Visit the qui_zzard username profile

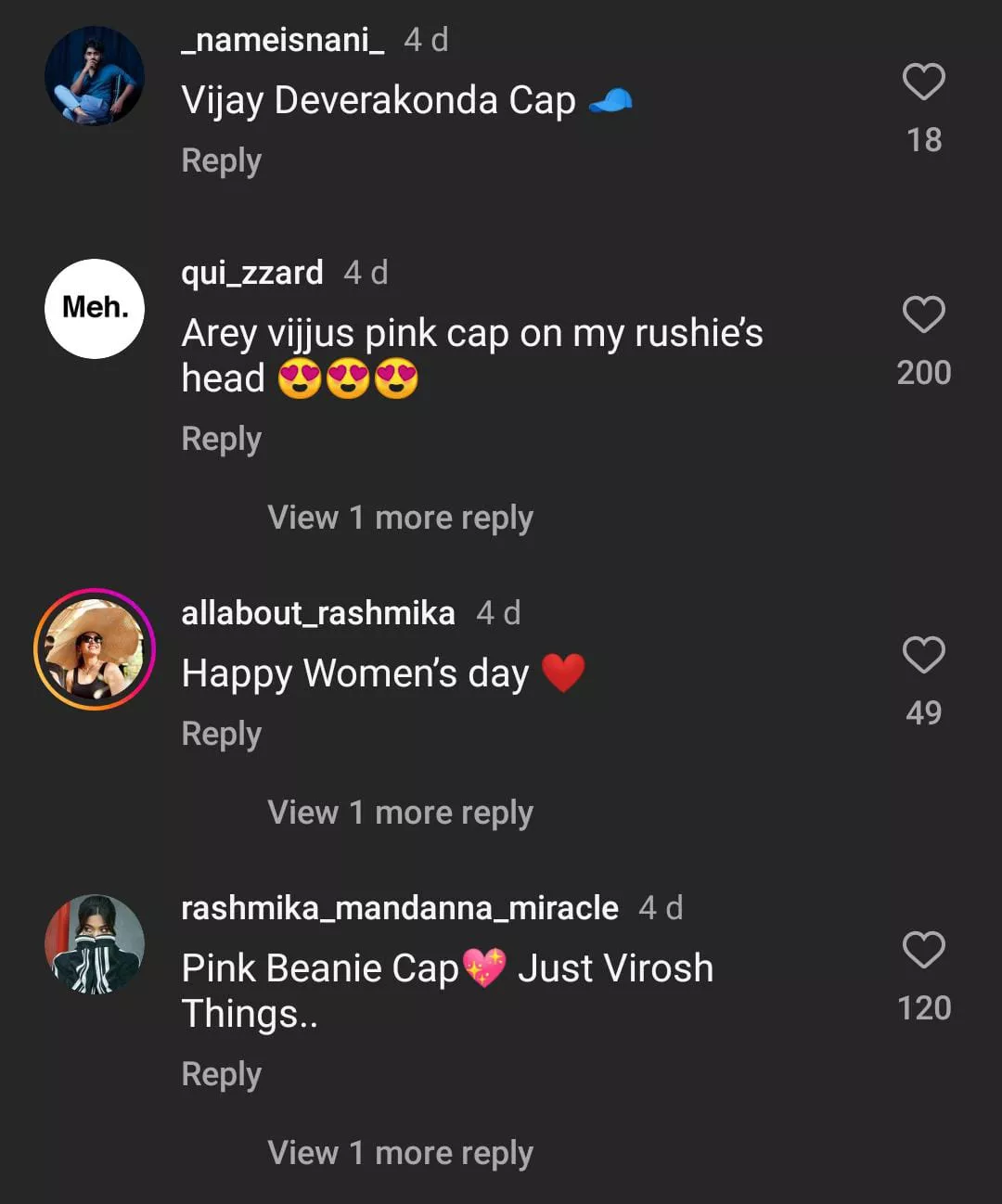(x=252, y=273)
